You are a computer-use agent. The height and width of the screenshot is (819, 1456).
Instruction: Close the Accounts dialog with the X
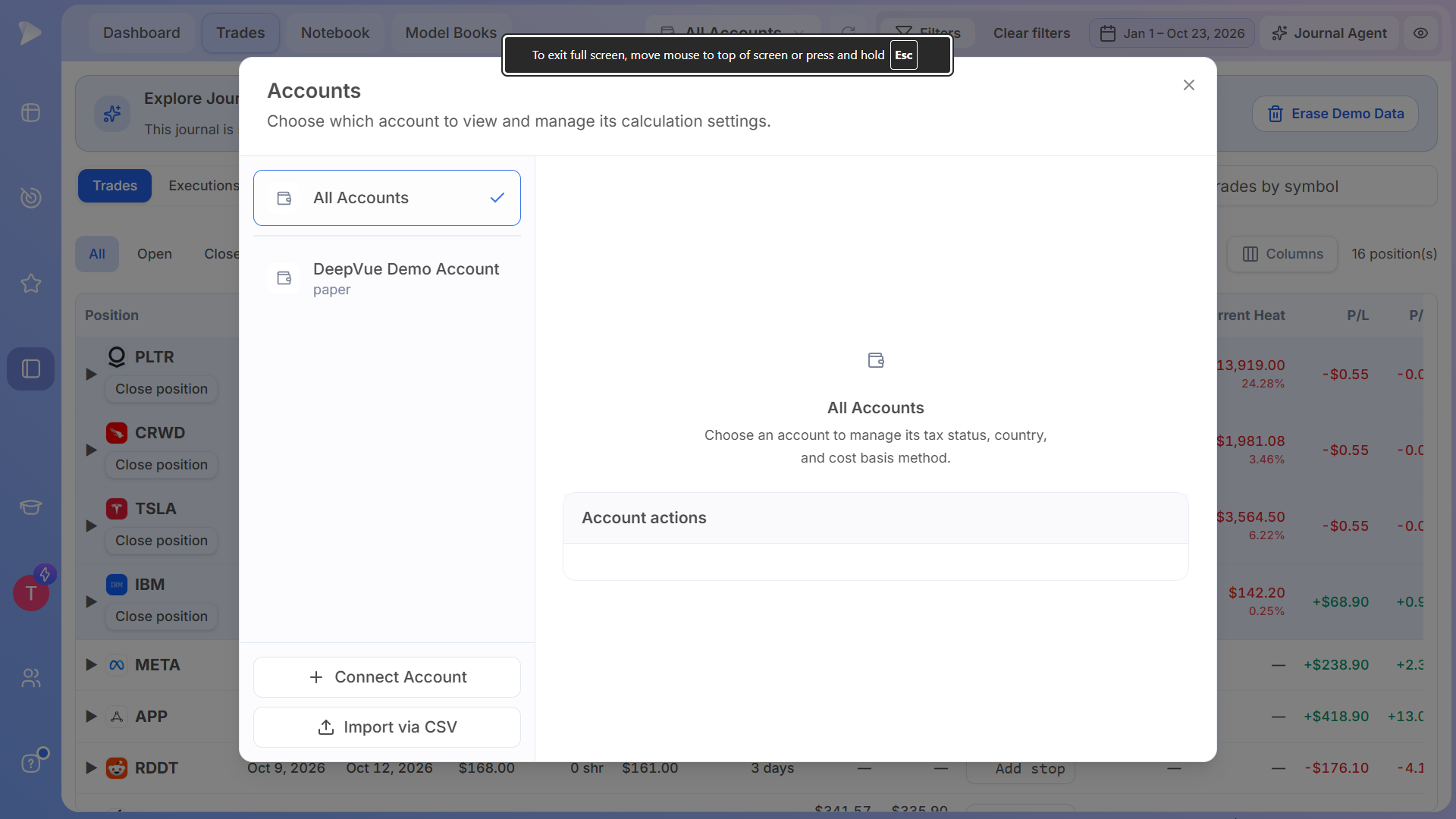pyautogui.click(x=1189, y=85)
